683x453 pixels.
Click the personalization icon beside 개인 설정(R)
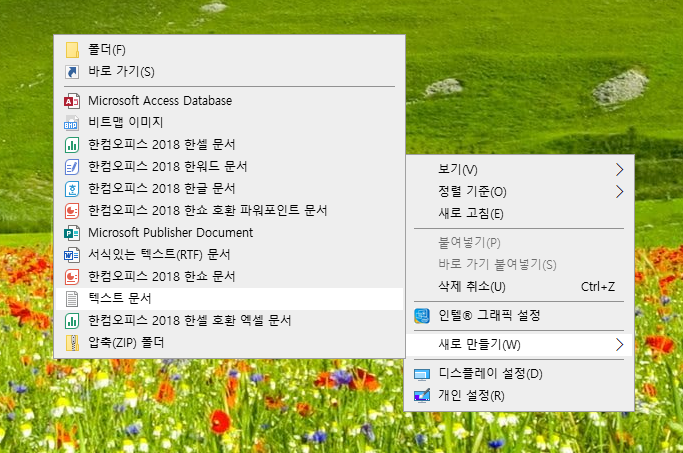tap(422, 396)
